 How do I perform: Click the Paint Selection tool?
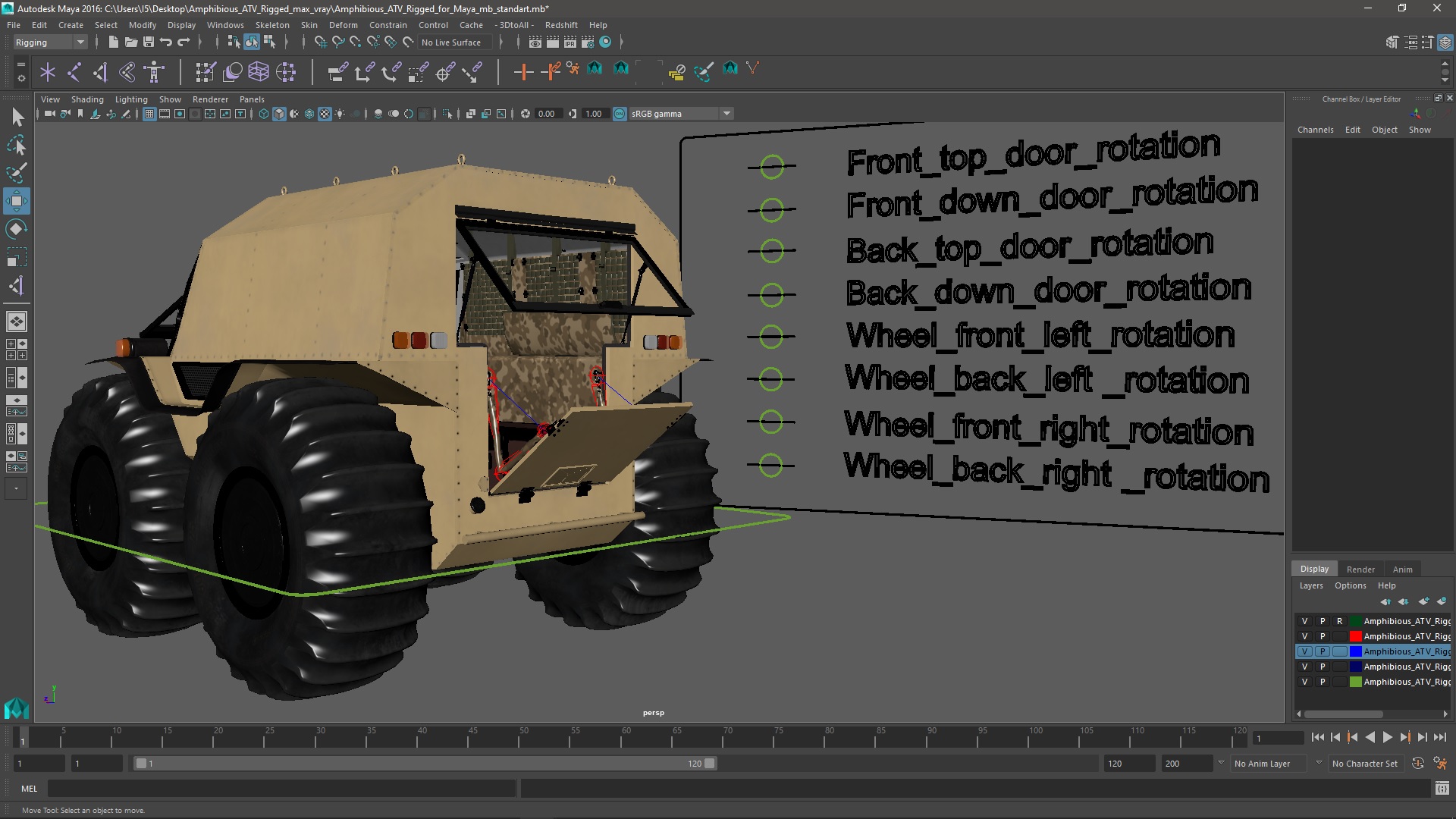16,173
